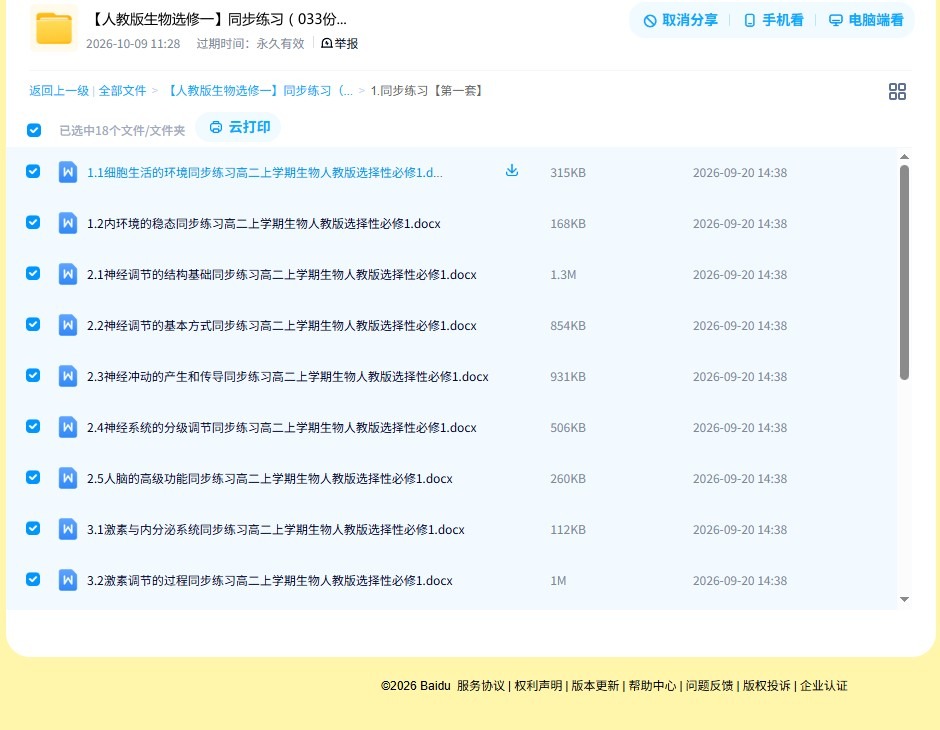
Task: Click Word icon of 1.1细胞生活的环境 file
Action: point(68,172)
